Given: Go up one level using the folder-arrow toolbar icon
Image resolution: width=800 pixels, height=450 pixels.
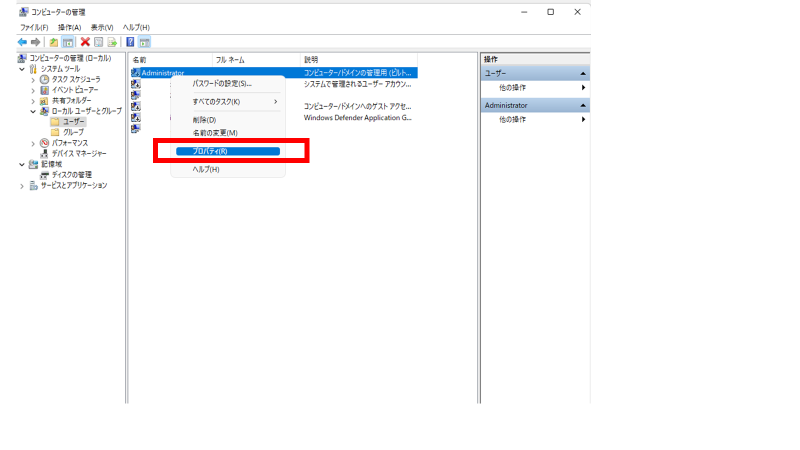Looking at the screenshot, I should [x=54, y=42].
